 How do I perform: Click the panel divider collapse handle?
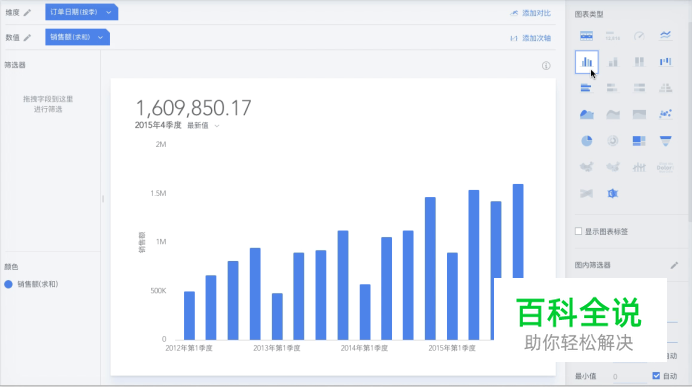pos(103,199)
